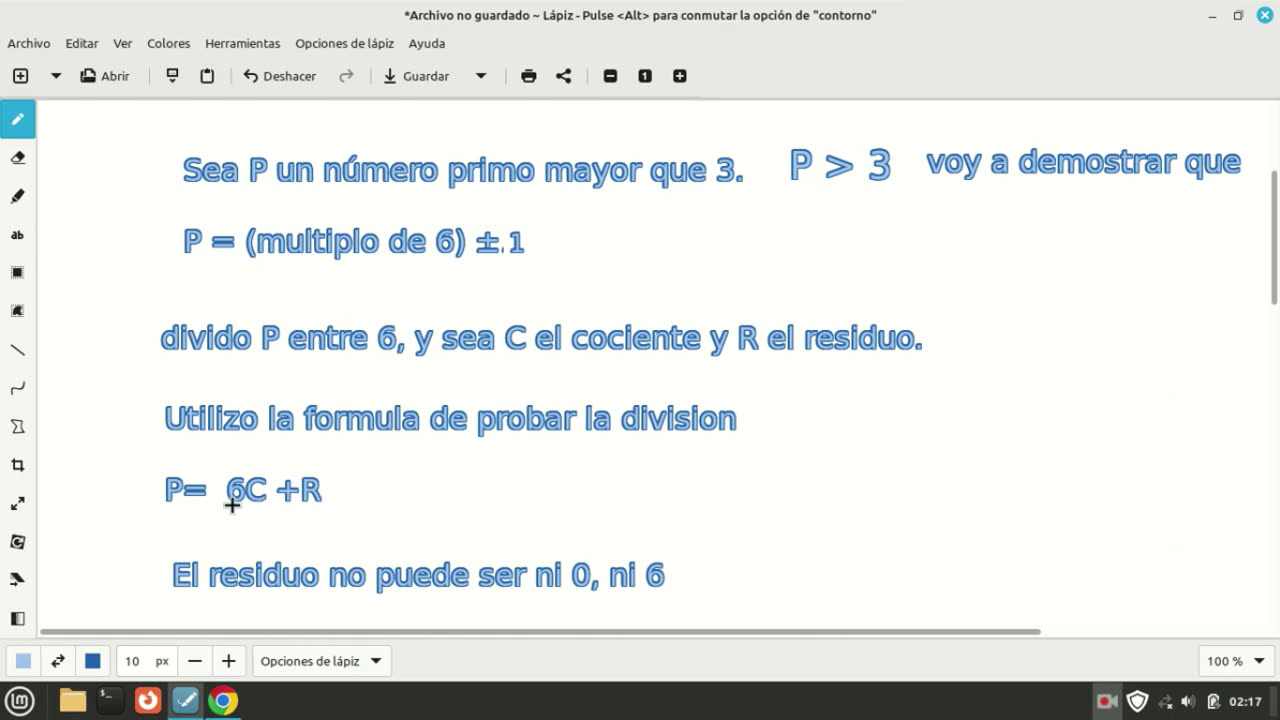Select the Free selection tool
Viewport: 1280px width, 720px height.
click(18, 311)
